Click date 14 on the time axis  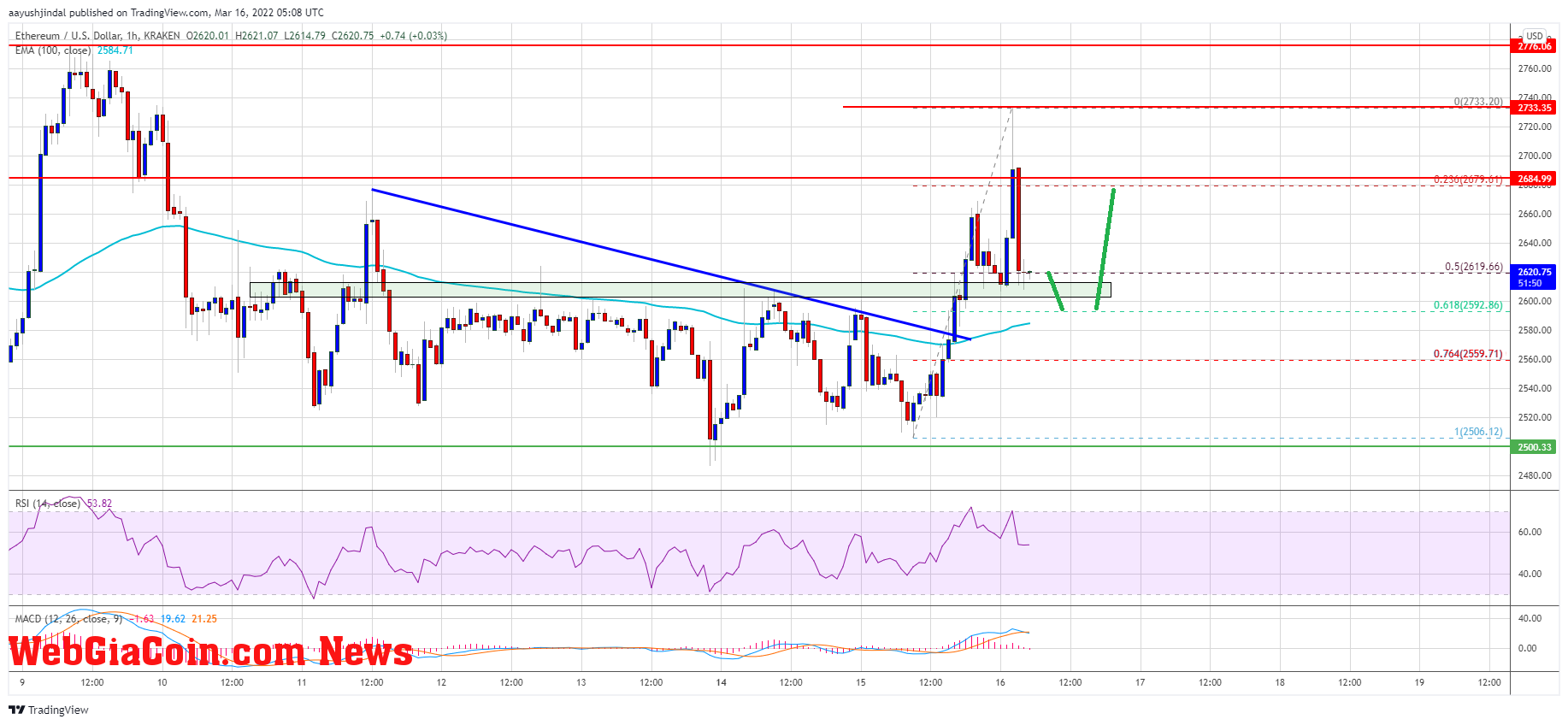point(721,682)
